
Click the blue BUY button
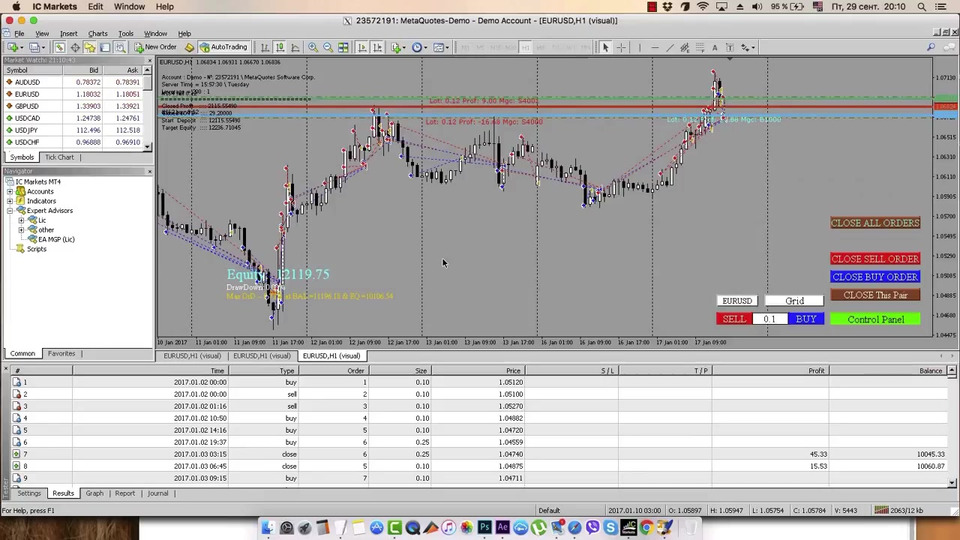click(806, 319)
